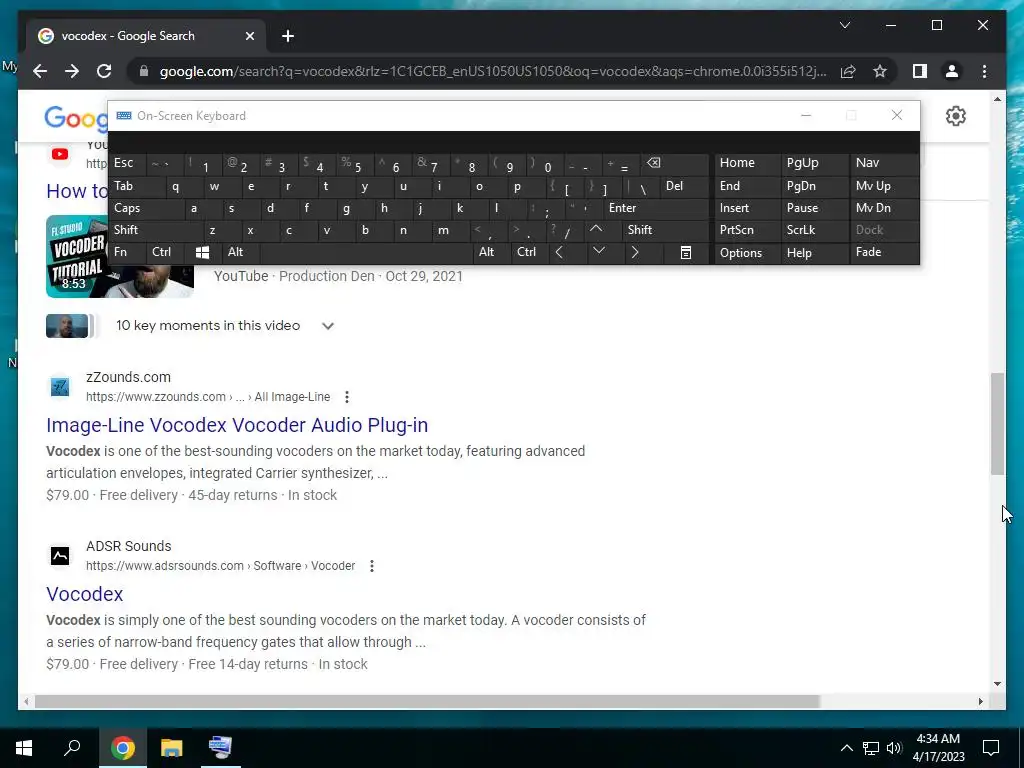Click up arrow key on On-Screen Keyboard
1024x768 pixels.
(596, 230)
